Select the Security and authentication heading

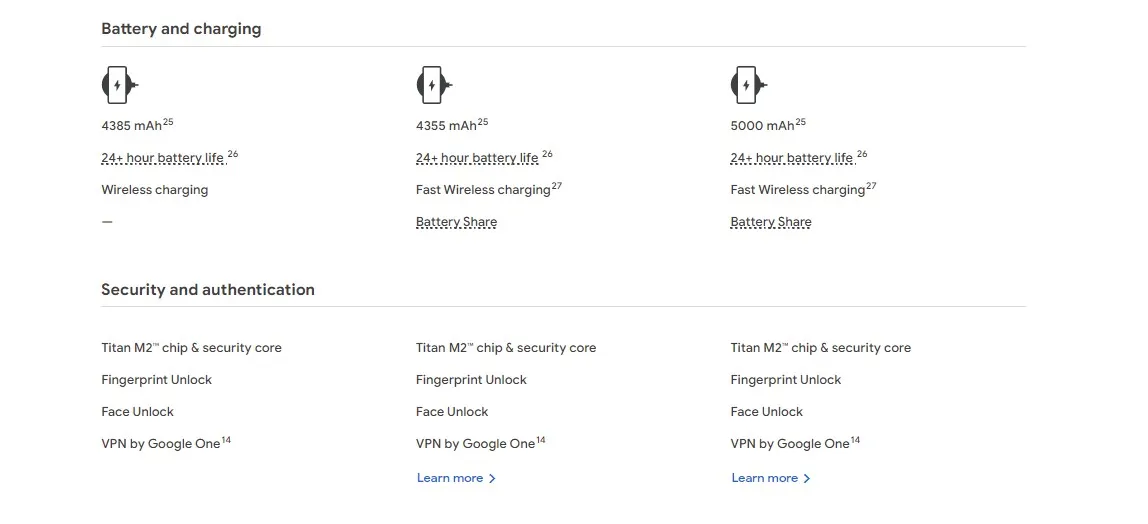[208, 290]
